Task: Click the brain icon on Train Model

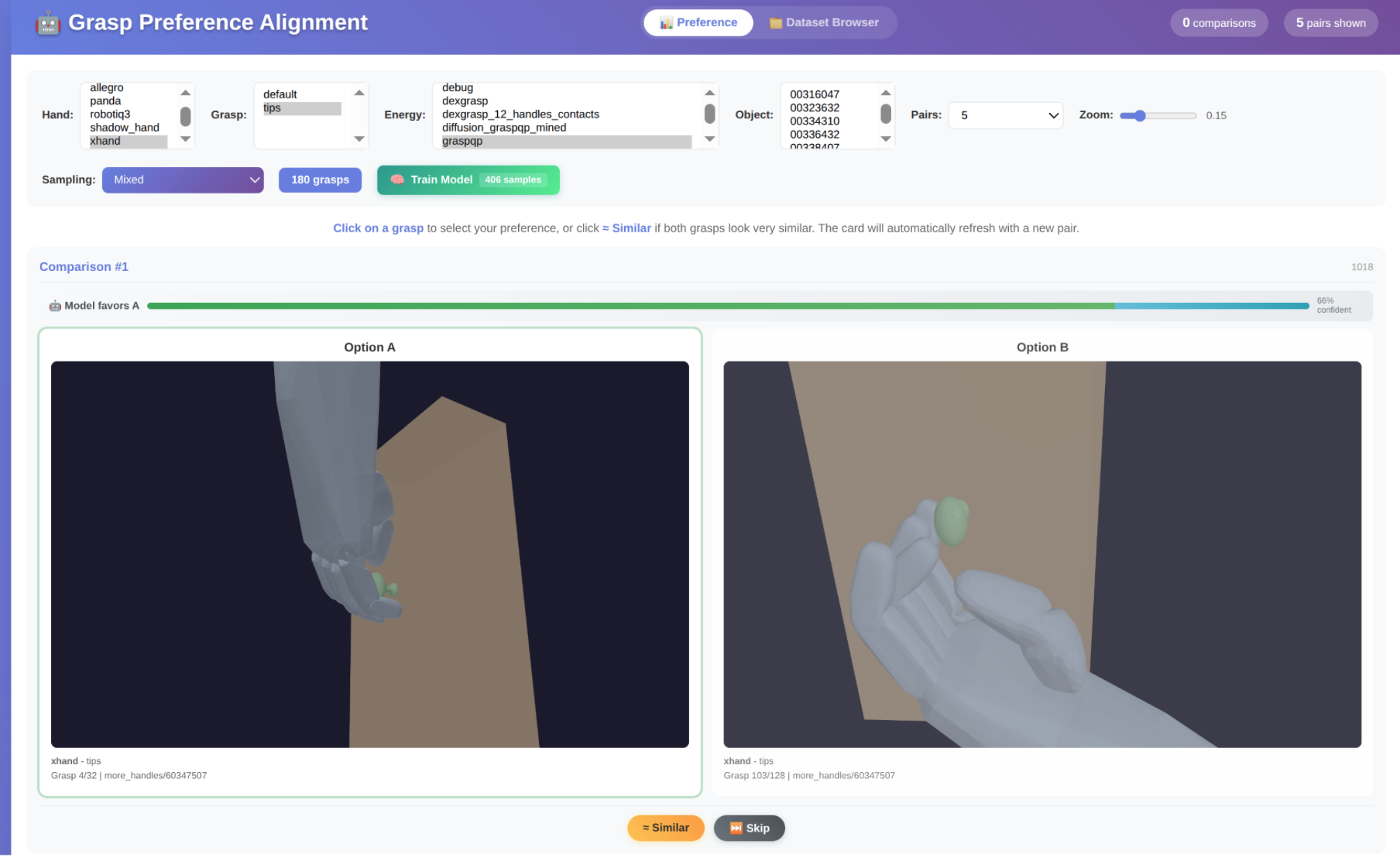Action: click(x=396, y=180)
